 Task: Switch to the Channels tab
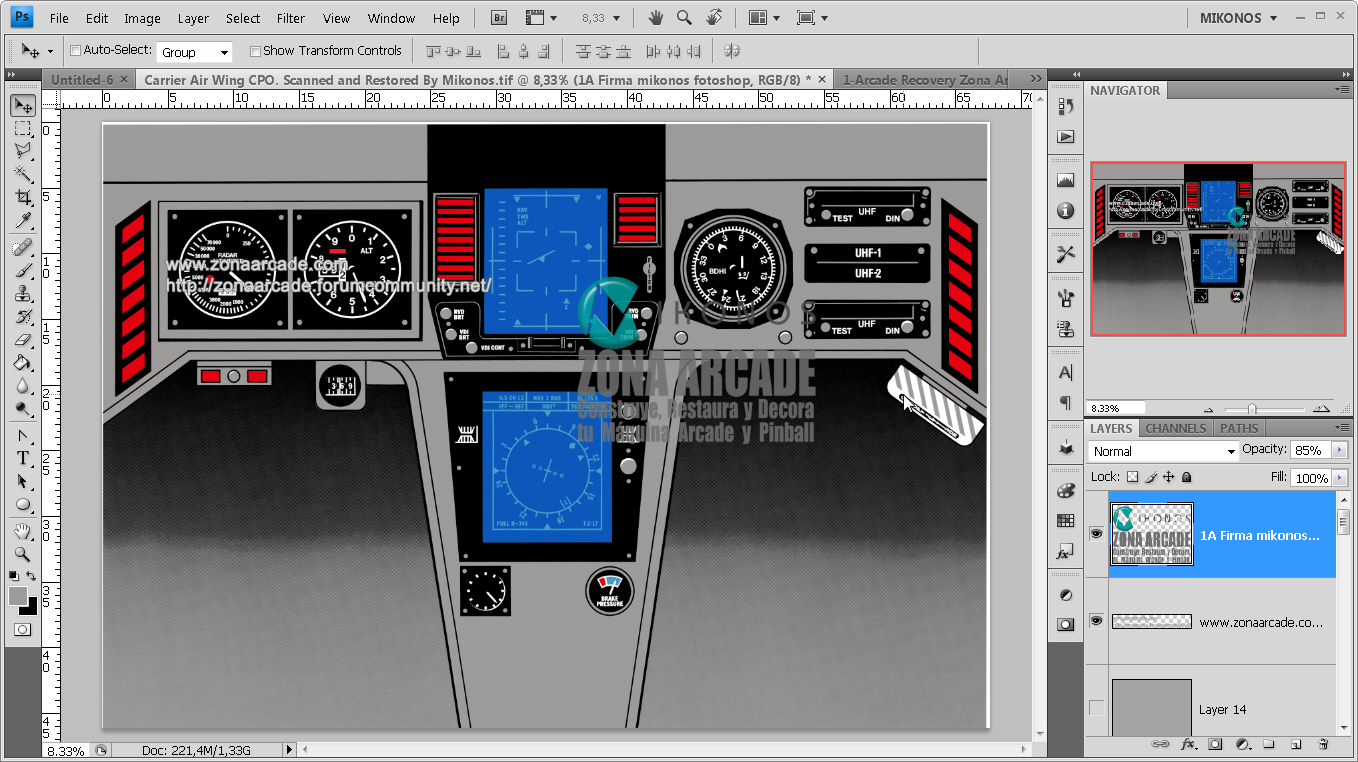[x=1175, y=428]
